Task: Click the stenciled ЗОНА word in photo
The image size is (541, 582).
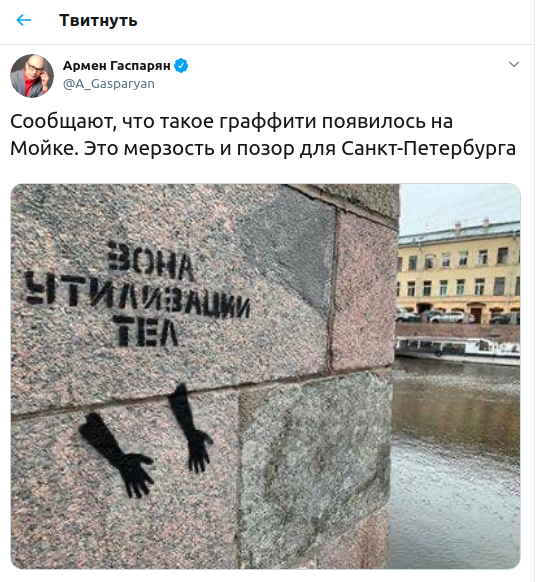Action: (150, 261)
